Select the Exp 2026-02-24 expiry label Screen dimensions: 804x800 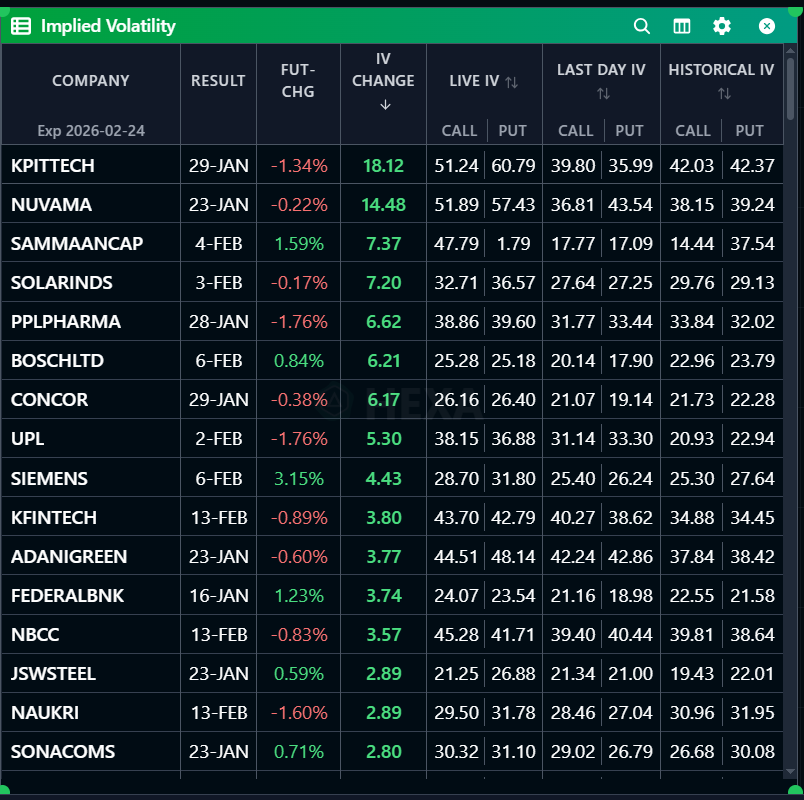tap(91, 131)
